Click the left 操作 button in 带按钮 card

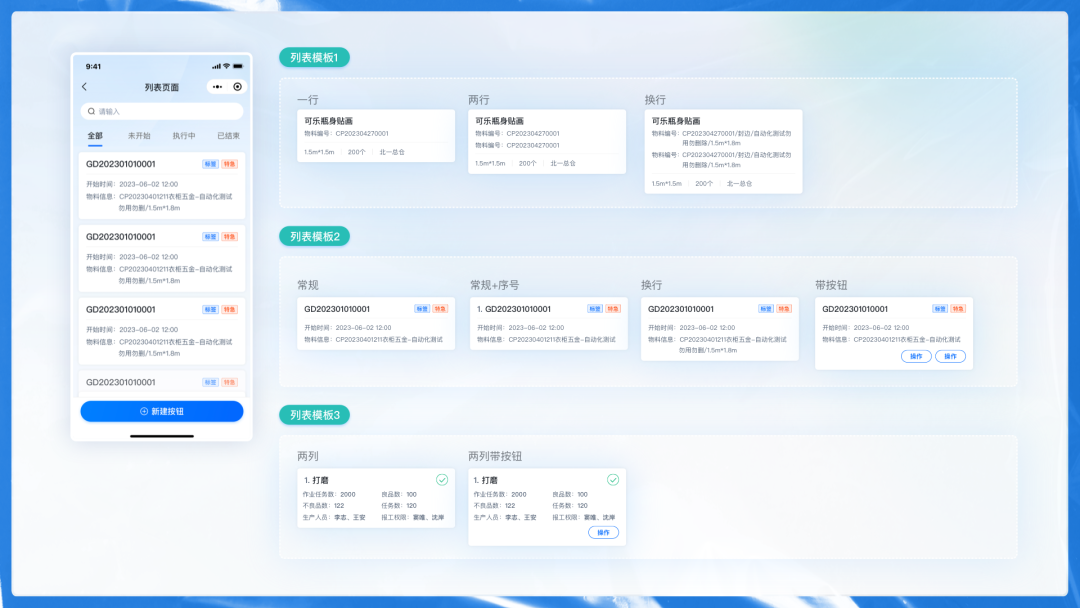(x=916, y=356)
